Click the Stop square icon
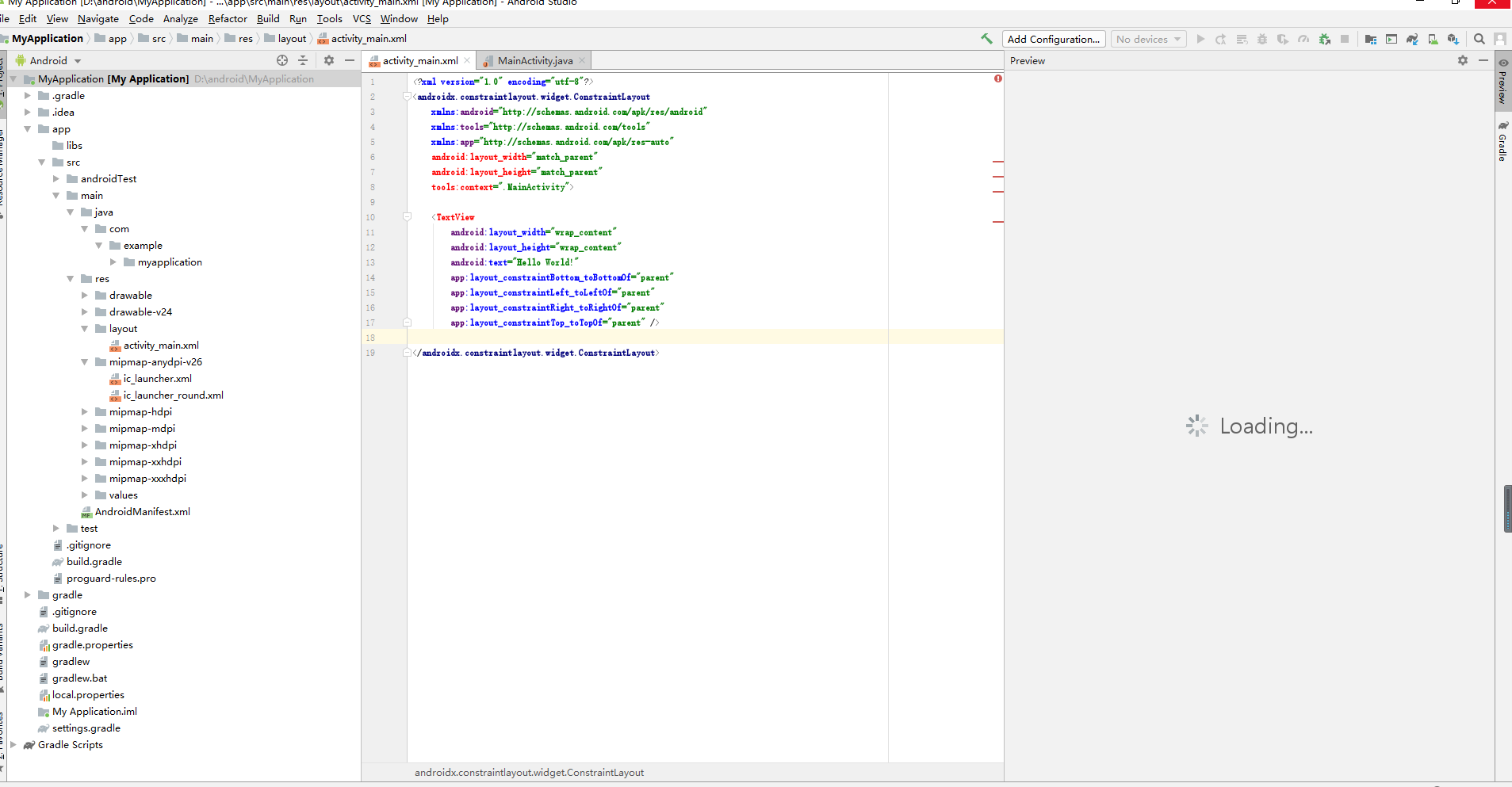Image resolution: width=1512 pixels, height=787 pixels. 1345,39
